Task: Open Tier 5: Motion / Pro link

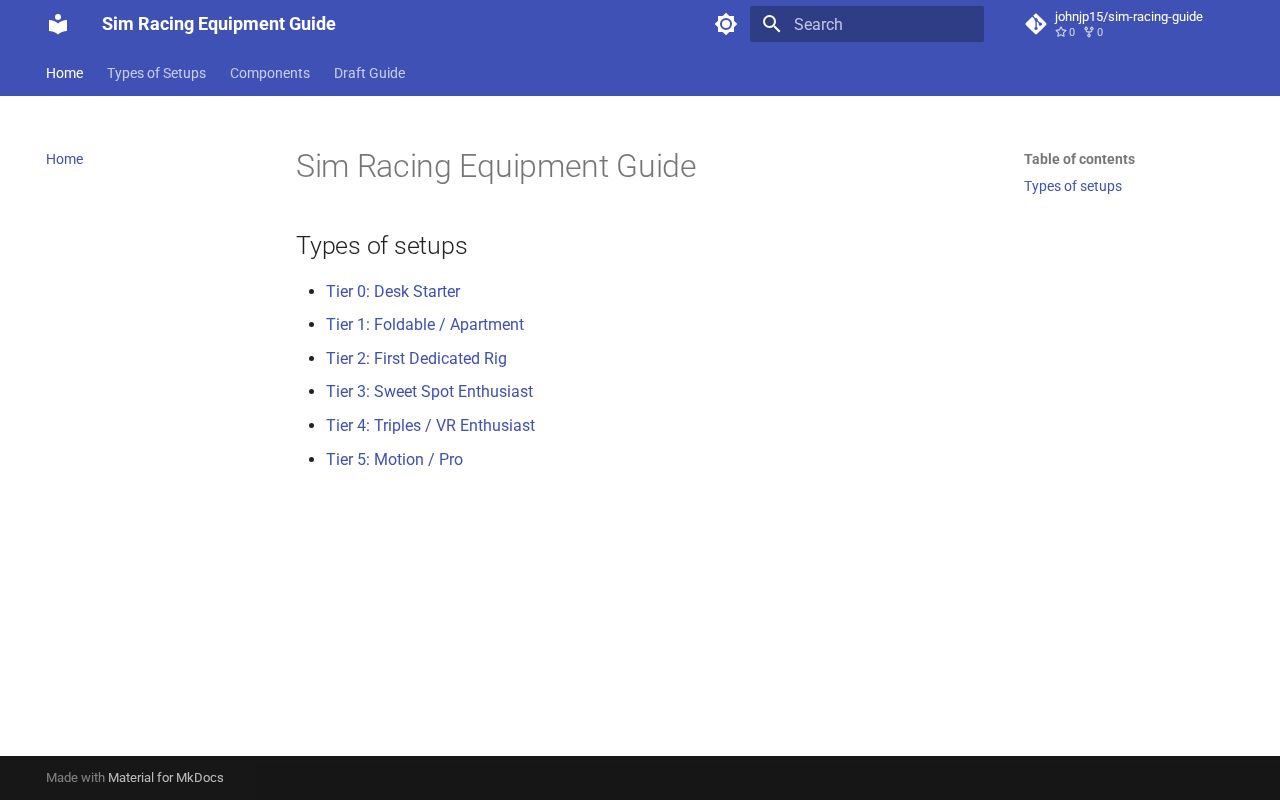Action: click(394, 459)
